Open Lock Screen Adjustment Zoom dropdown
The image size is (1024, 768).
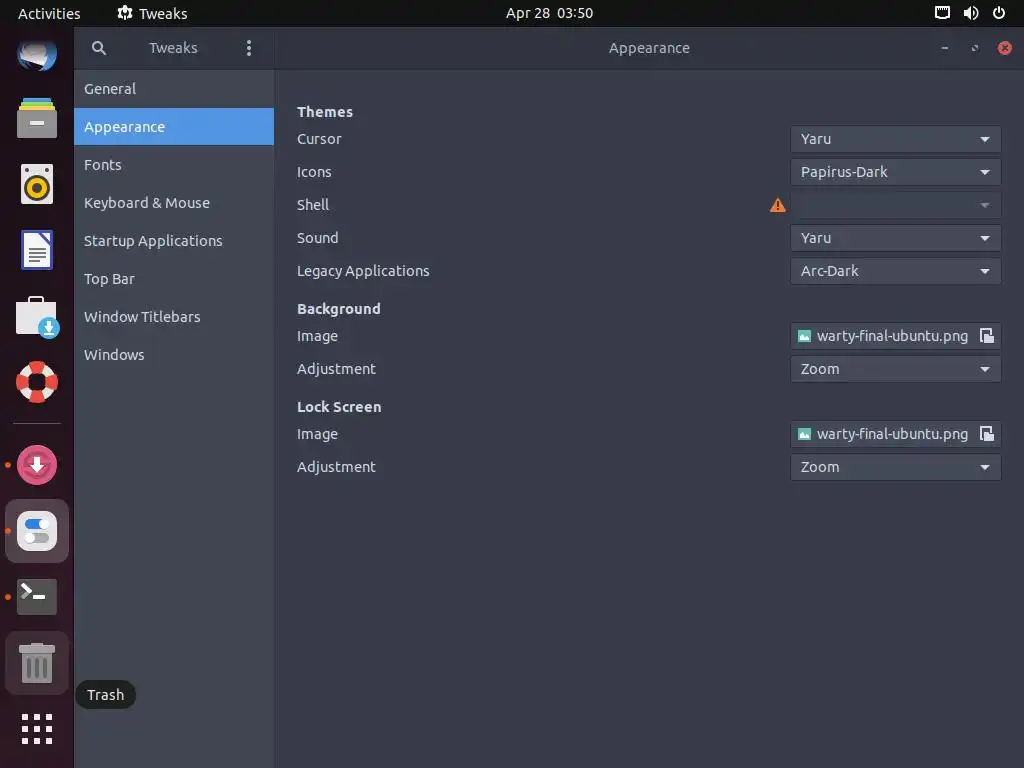click(895, 467)
